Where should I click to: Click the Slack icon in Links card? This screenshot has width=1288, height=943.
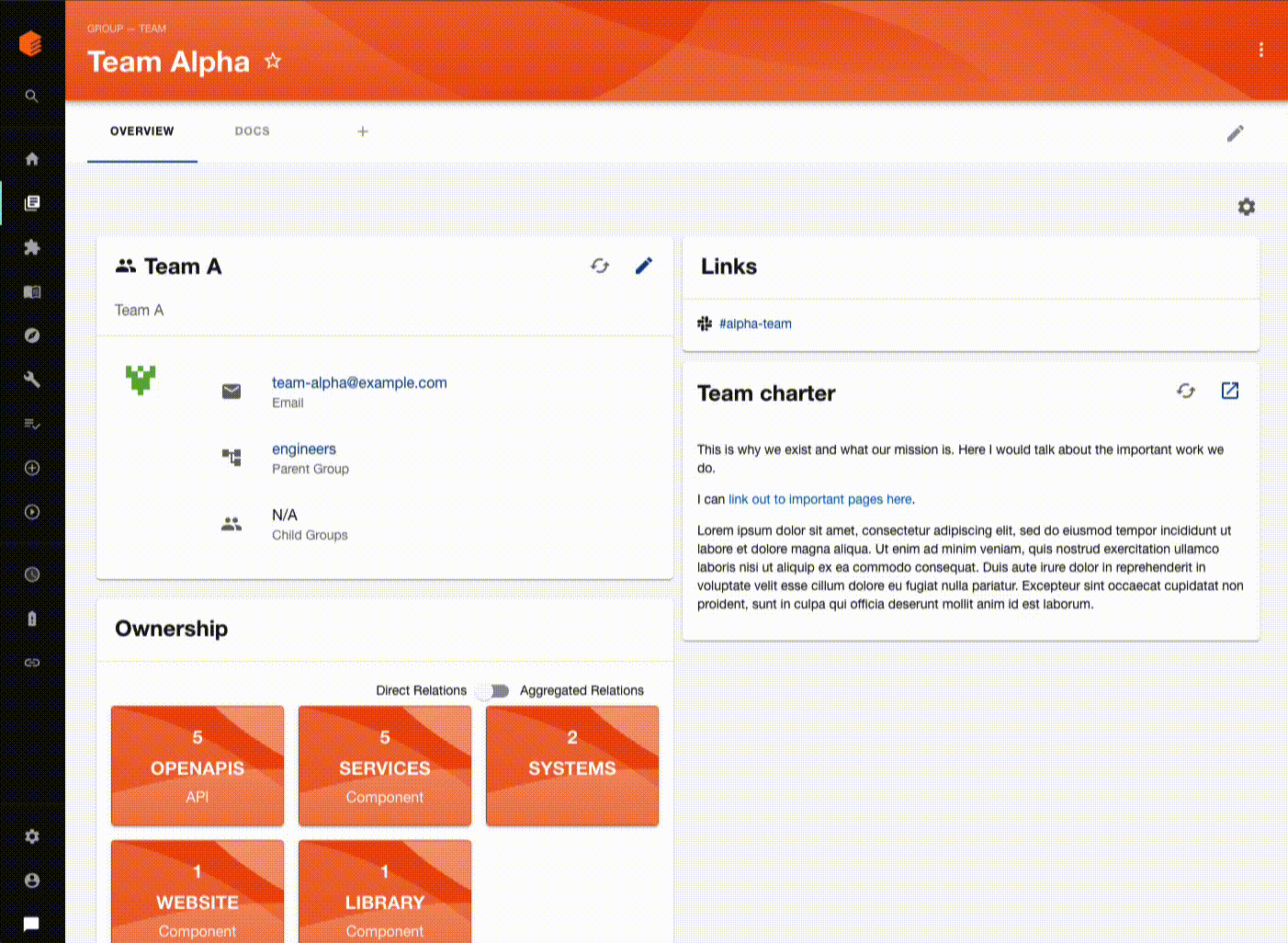[705, 324]
